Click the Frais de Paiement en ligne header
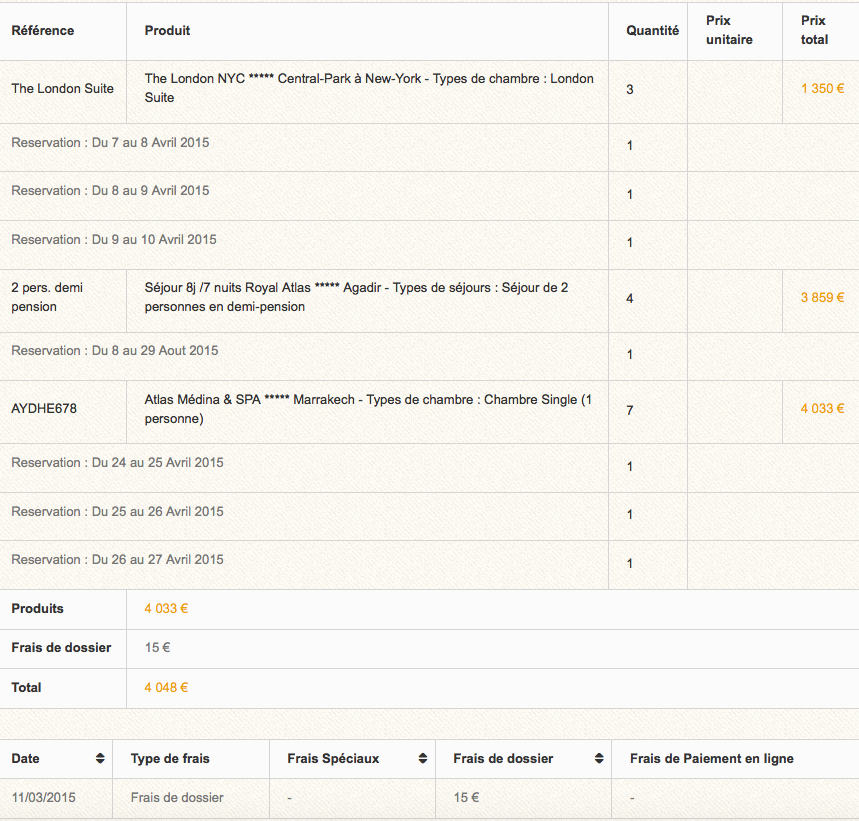The height and width of the screenshot is (821, 859). (x=735, y=759)
